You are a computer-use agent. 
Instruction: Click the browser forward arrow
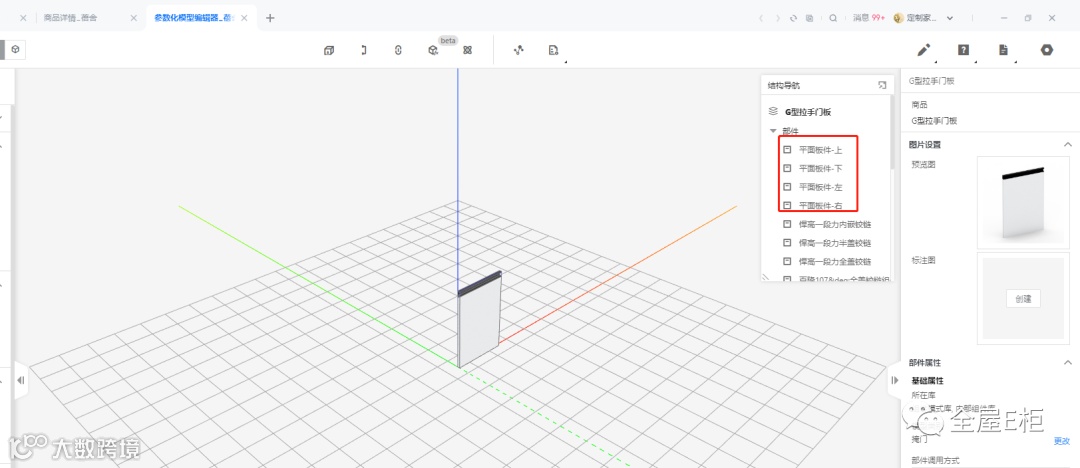(x=778, y=18)
